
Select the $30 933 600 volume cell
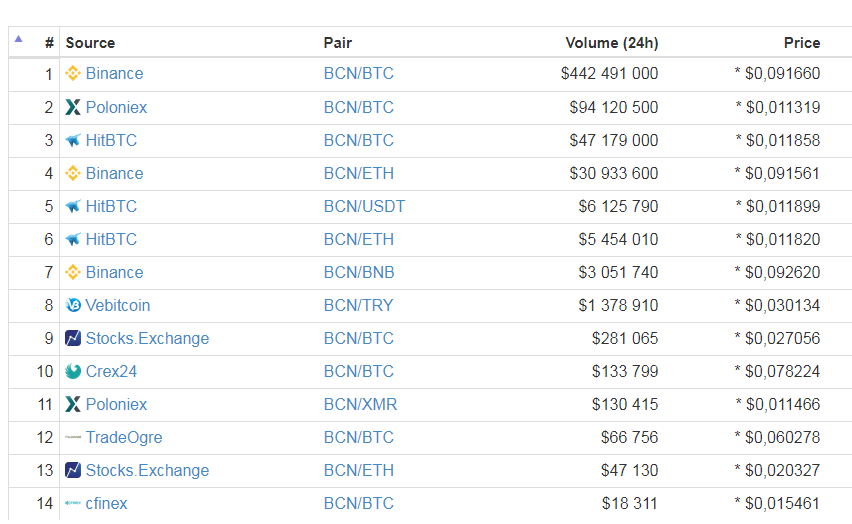coord(614,173)
